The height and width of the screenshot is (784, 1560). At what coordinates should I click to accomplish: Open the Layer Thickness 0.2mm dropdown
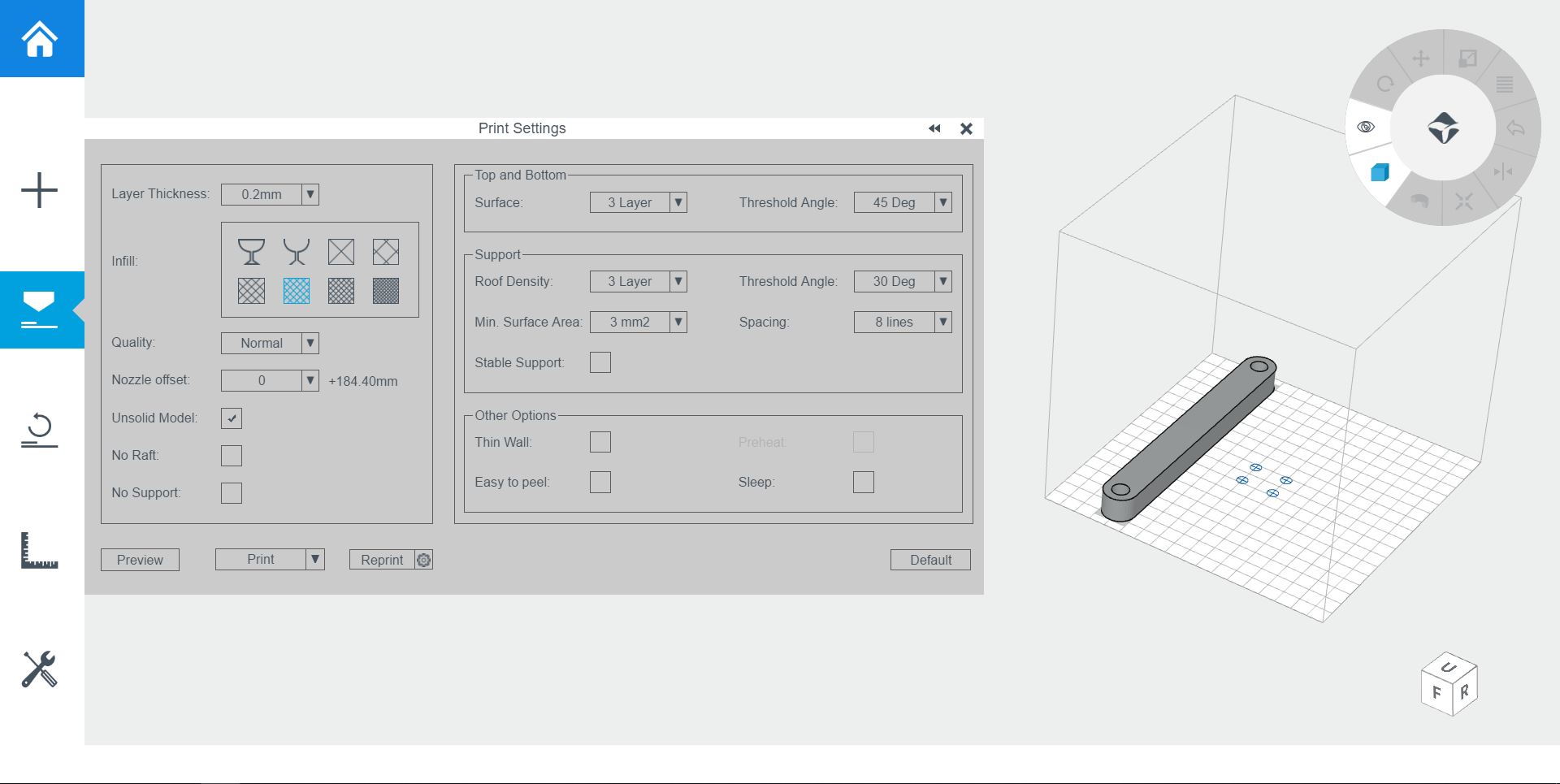270,194
